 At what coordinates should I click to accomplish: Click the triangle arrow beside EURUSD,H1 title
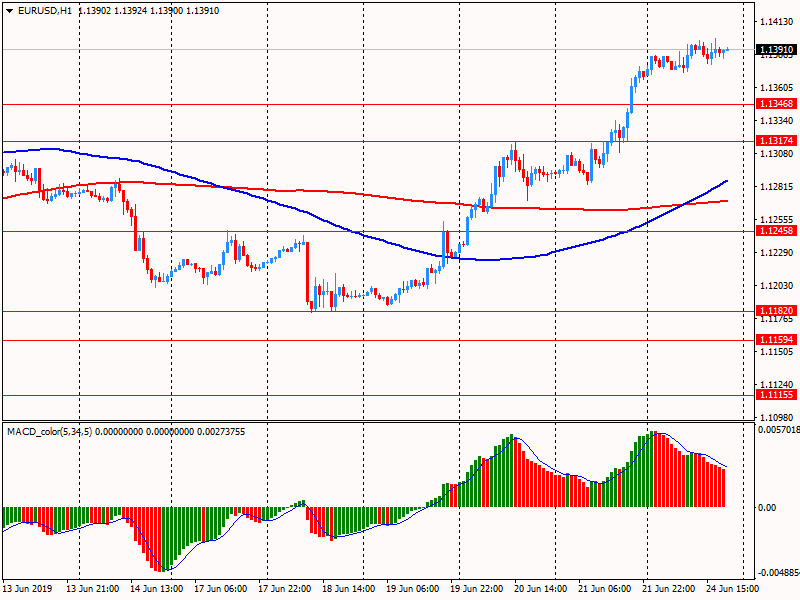9,11
